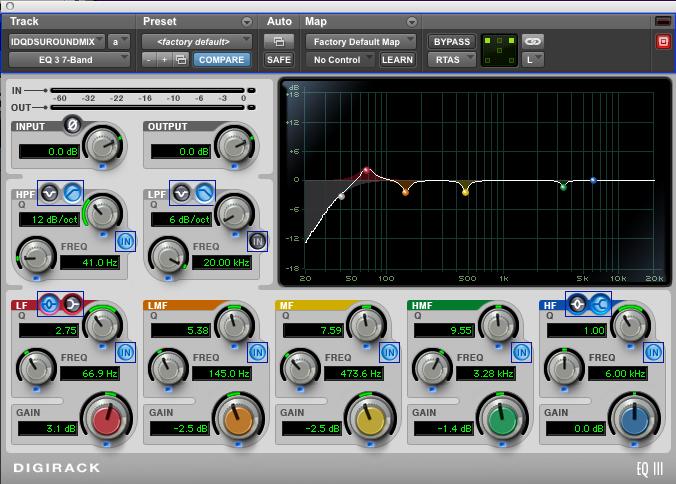
Task: Toggle the HF band IN button
Action: (x=653, y=353)
